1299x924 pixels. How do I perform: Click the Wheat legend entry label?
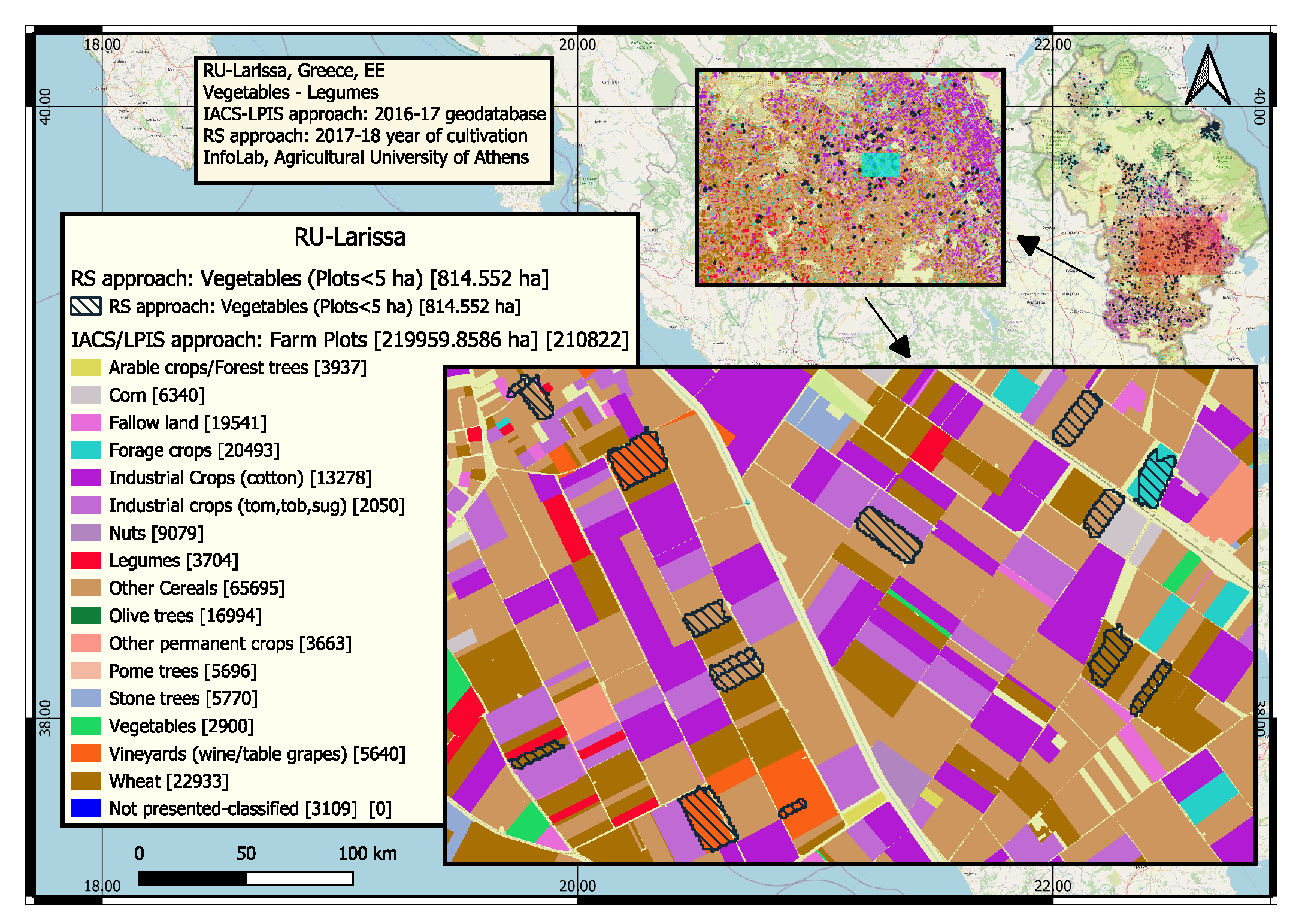pyautogui.click(x=168, y=781)
